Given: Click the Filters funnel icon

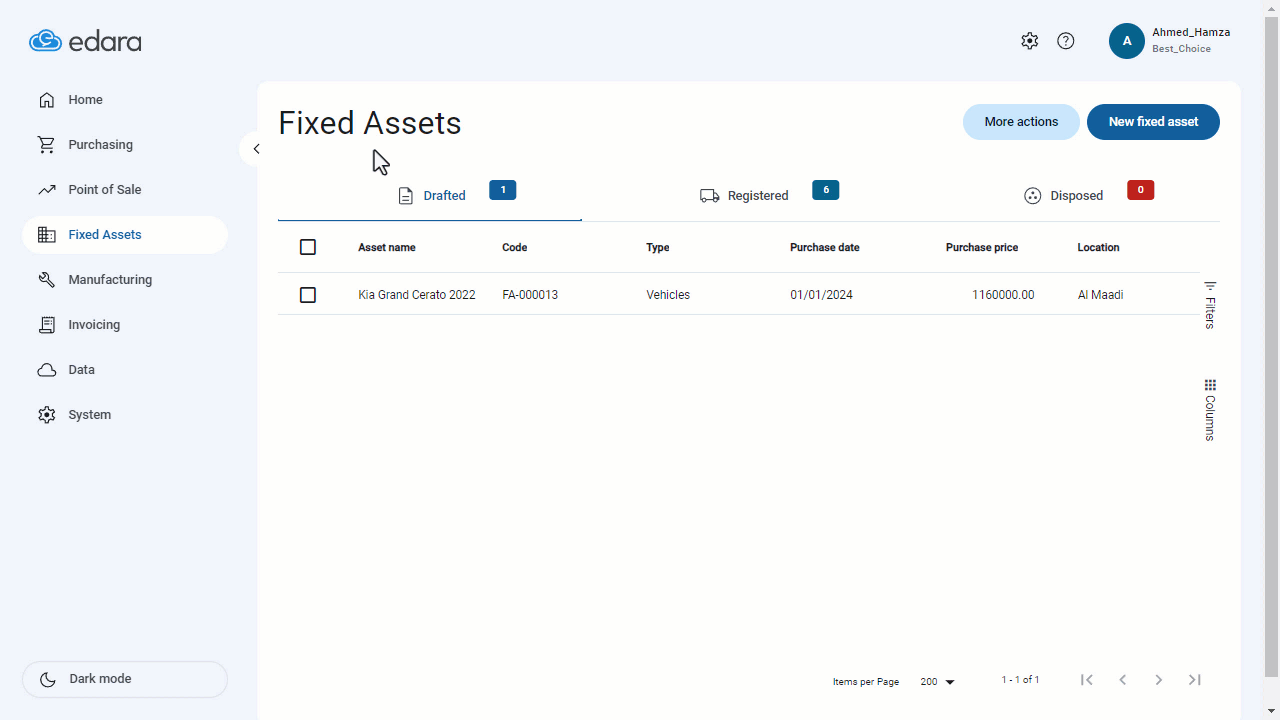Looking at the screenshot, I should (1210, 286).
